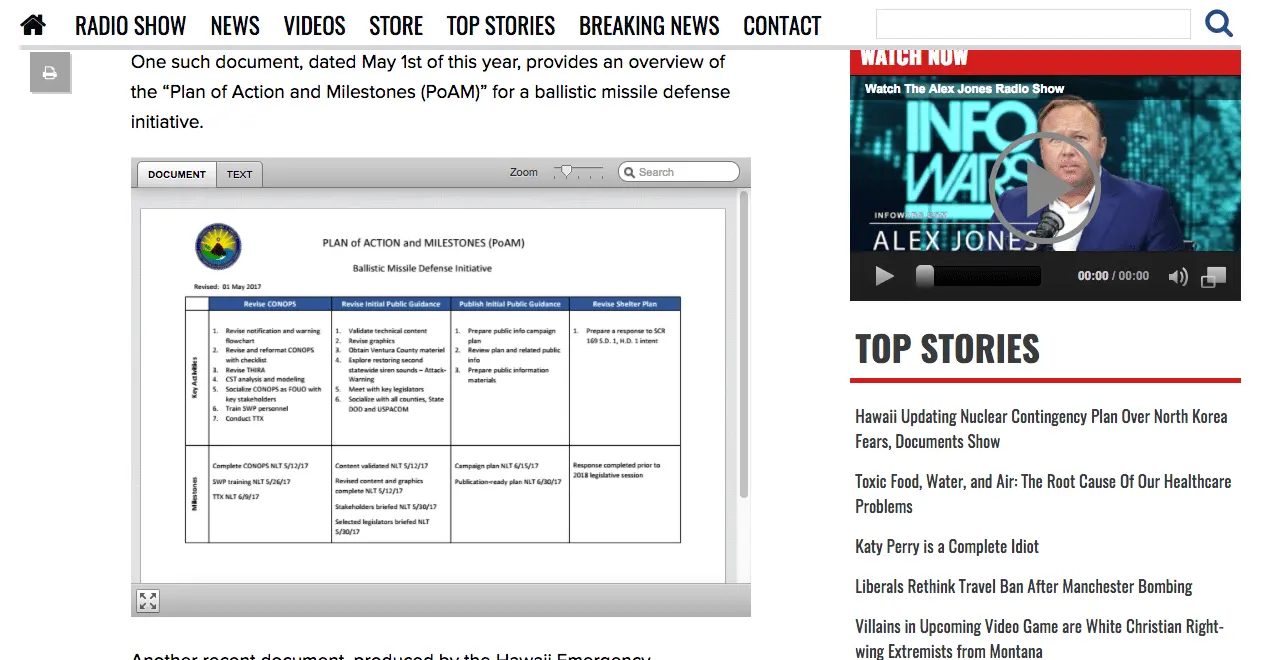
Task: Click the agency seal logo in document
Action: [218, 246]
